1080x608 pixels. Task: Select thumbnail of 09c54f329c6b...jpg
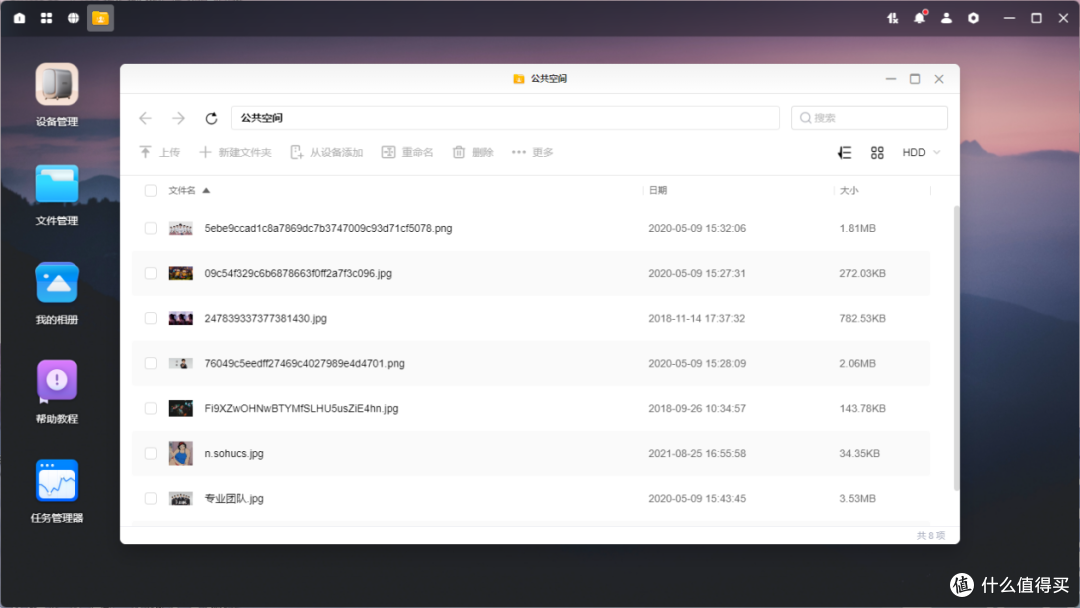(x=180, y=273)
